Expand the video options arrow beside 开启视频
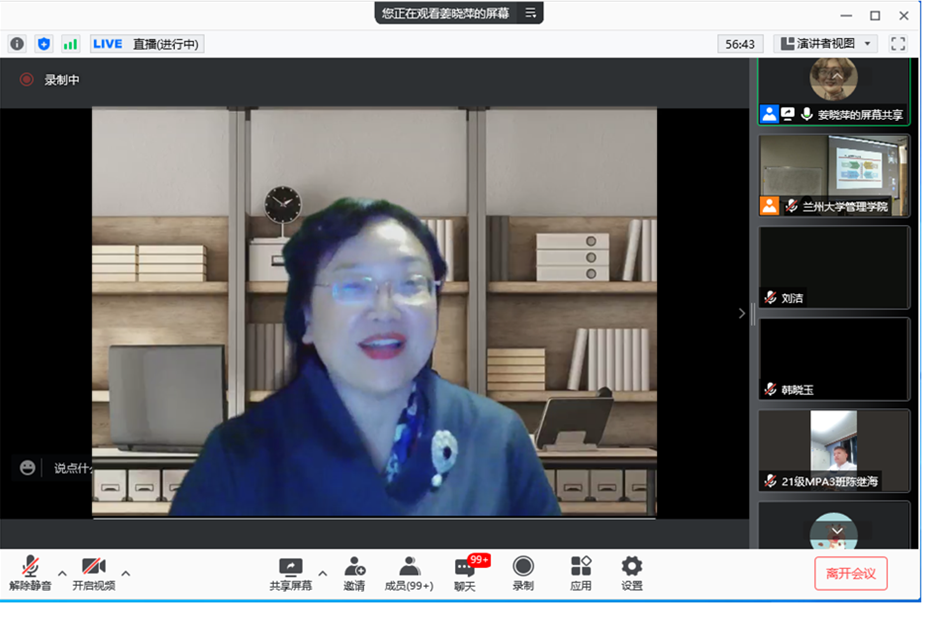Image resolution: width=927 pixels, height=620 pixels. tap(126, 573)
